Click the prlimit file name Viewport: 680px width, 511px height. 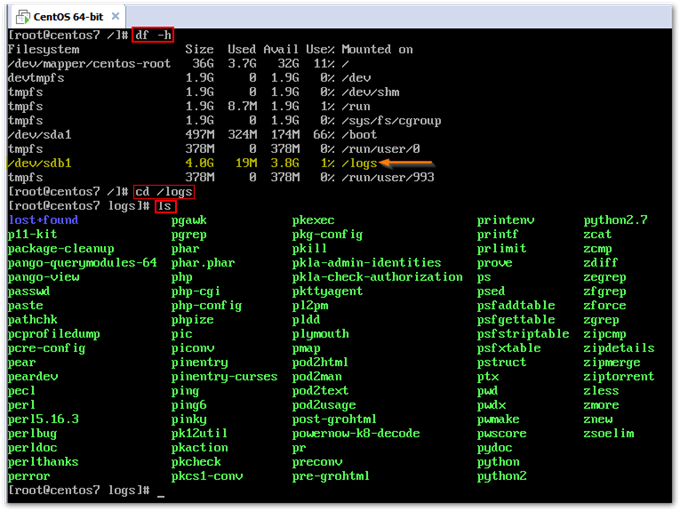pyautogui.click(x=502, y=249)
